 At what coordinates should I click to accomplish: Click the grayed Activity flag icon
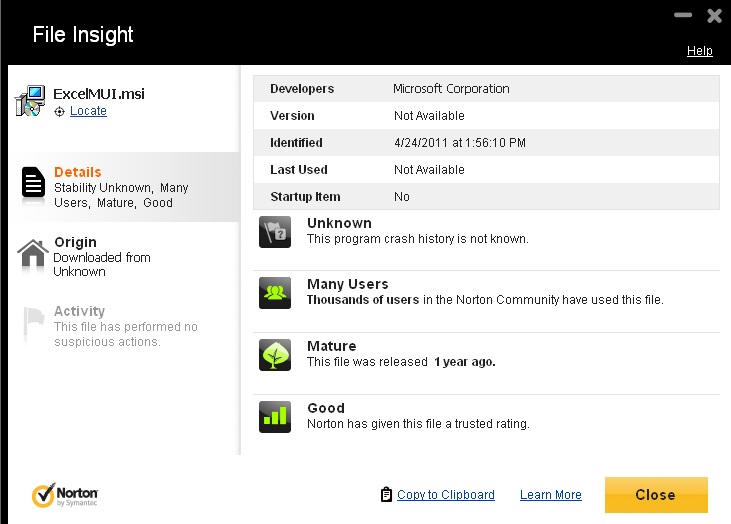34,320
